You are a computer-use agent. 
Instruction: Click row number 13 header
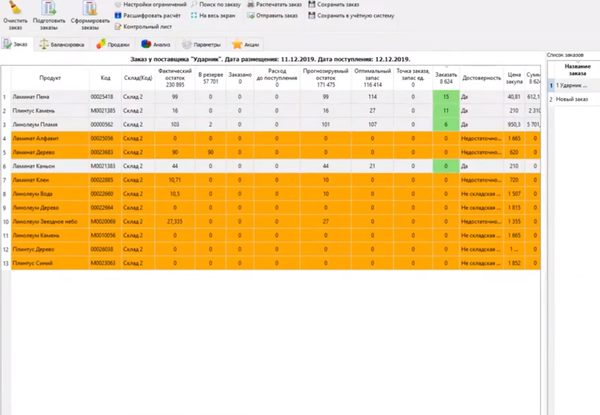coord(6,263)
